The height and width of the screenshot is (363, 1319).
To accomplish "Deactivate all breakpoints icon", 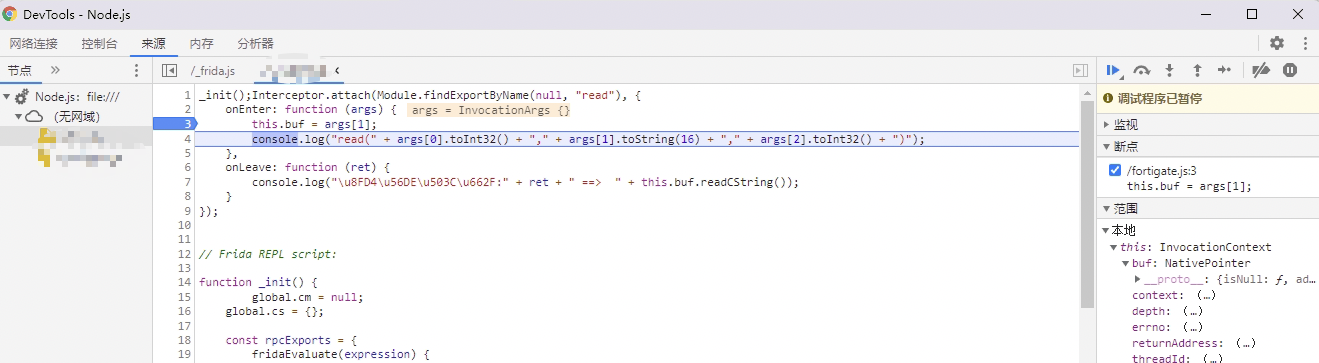I will click(1261, 70).
